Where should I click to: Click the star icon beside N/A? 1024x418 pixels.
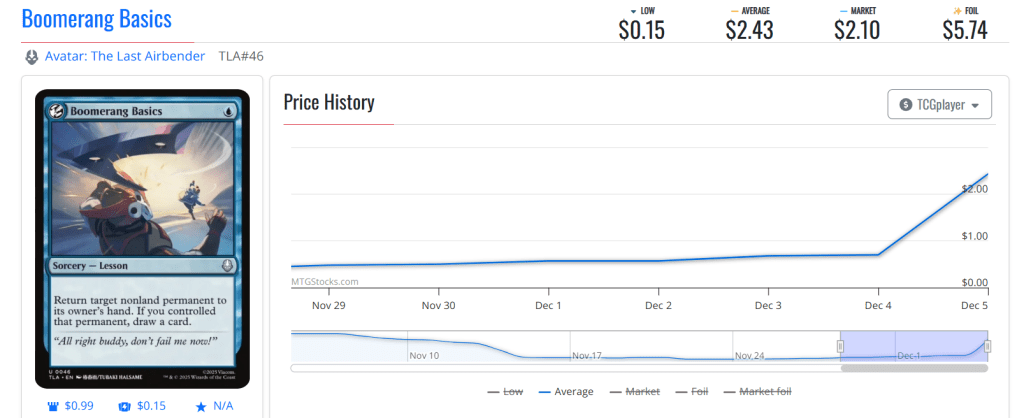click(x=201, y=406)
